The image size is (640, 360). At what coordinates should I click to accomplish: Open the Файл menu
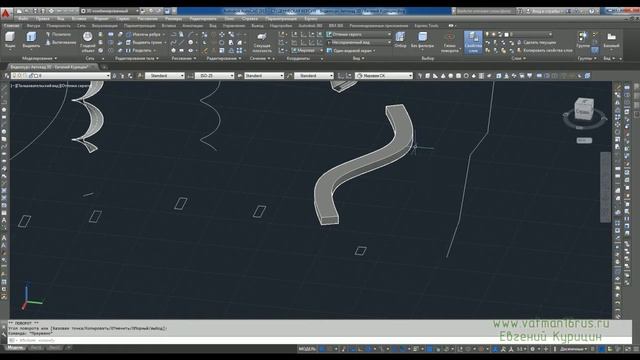23,19
